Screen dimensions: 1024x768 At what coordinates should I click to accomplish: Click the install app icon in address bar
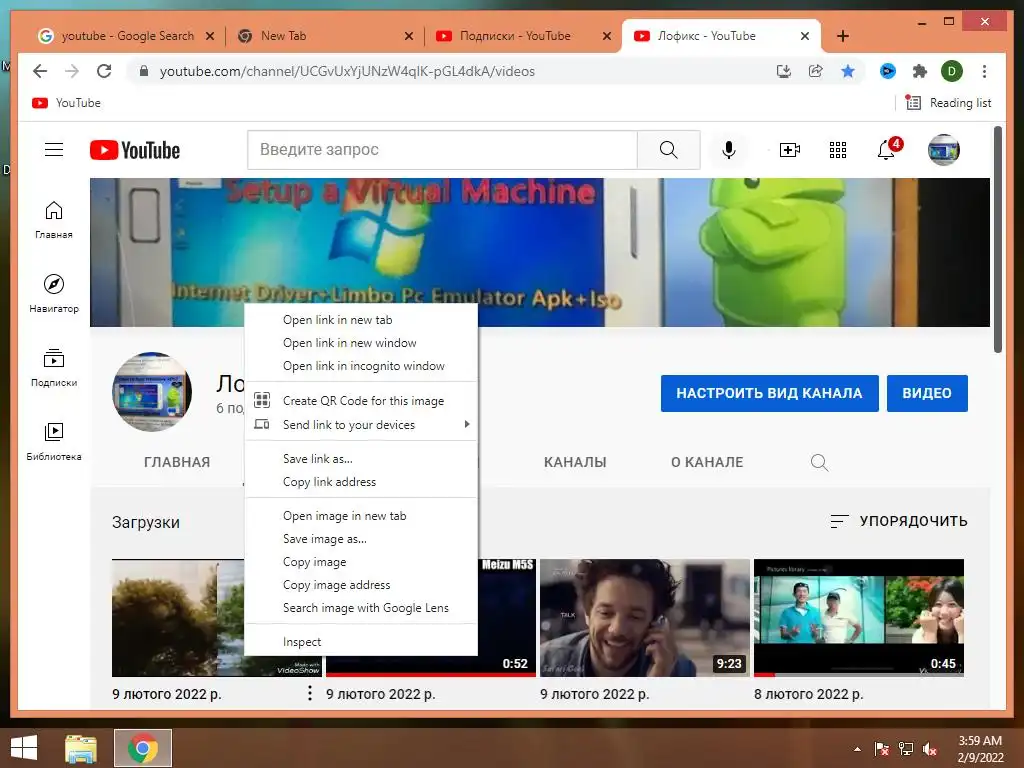coord(784,71)
